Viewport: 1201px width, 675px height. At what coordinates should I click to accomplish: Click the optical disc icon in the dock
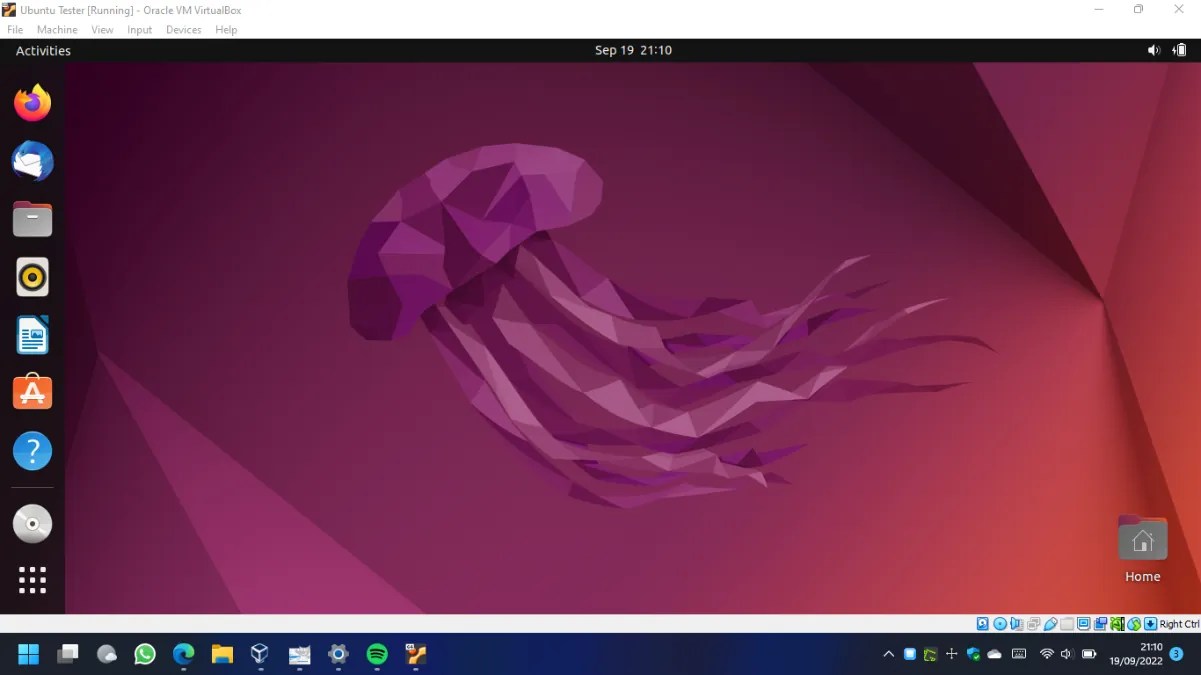(32, 524)
